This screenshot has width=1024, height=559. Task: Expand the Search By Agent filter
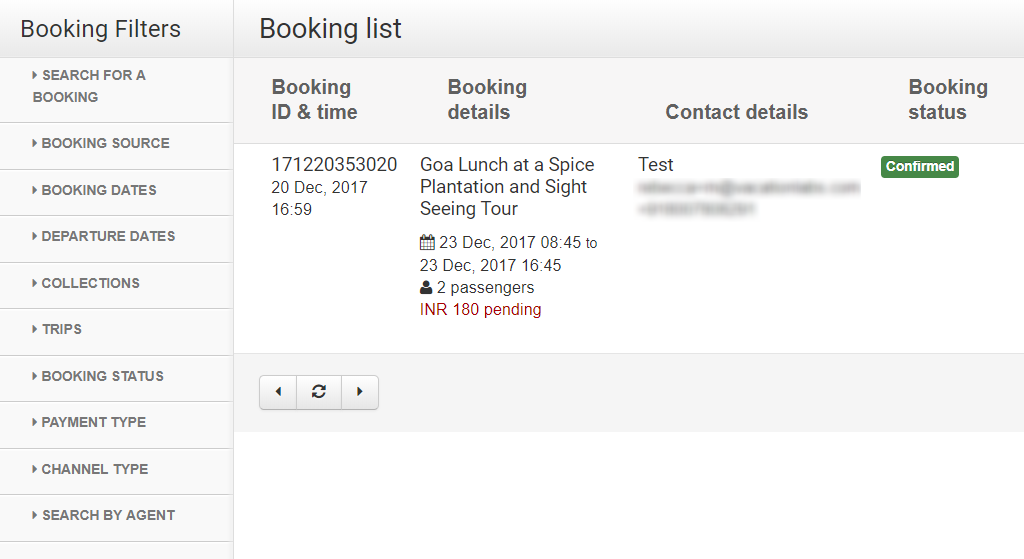point(108,515)
